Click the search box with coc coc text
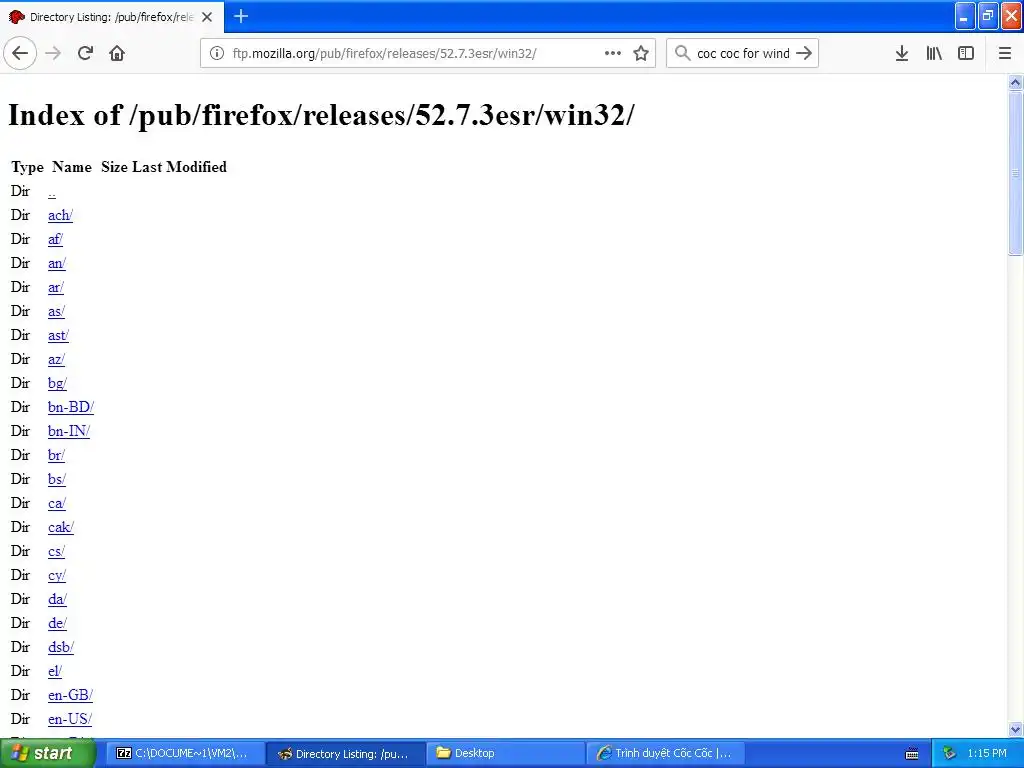Viewport: 1024px width, 768px height. coord(743,54)
